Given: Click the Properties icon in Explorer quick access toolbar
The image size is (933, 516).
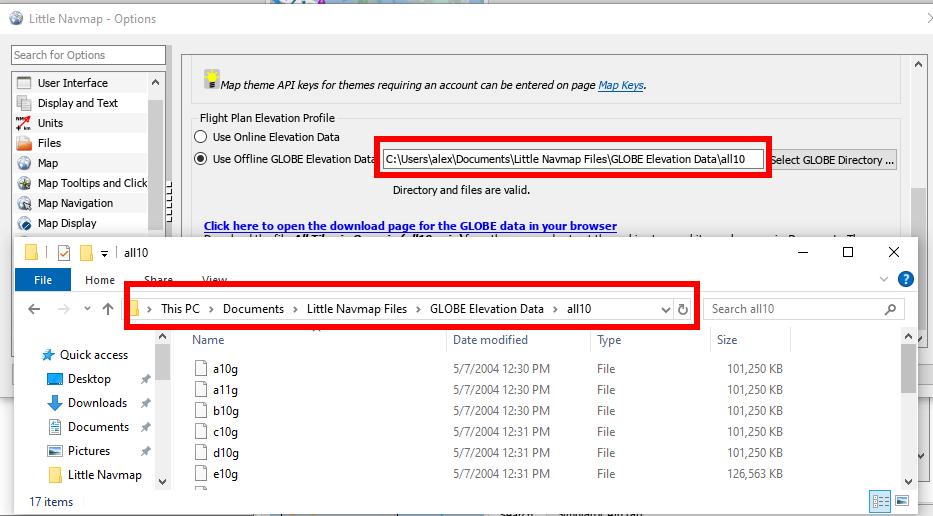Looking at the screenshot, I should tap(64, 253).
